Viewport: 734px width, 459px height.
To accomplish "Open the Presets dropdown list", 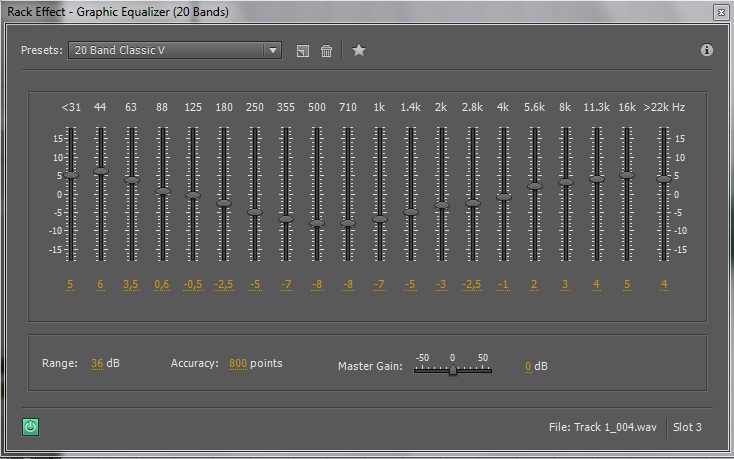I will (274, 50).
